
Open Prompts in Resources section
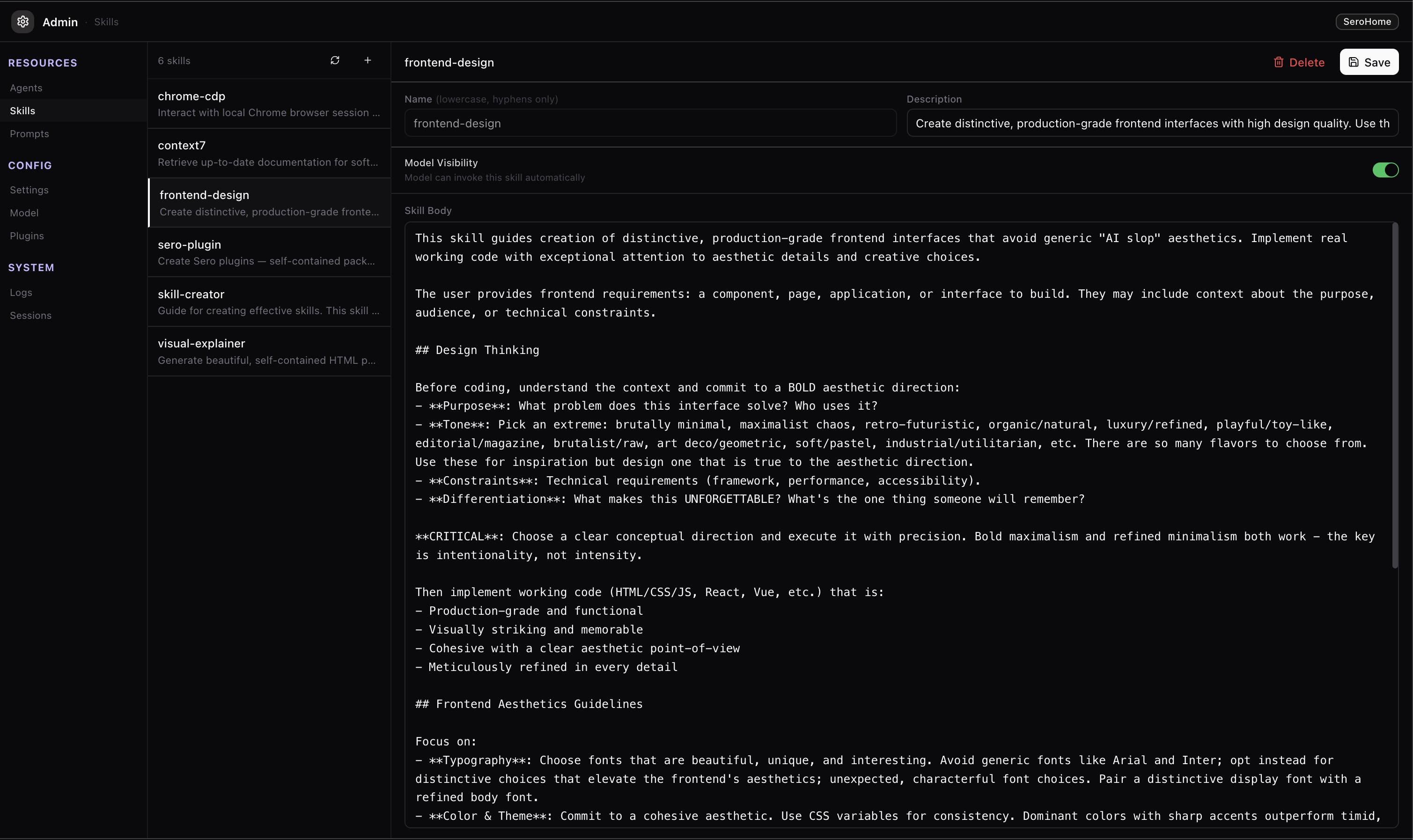pyautogui.click(x=29, y=133)
